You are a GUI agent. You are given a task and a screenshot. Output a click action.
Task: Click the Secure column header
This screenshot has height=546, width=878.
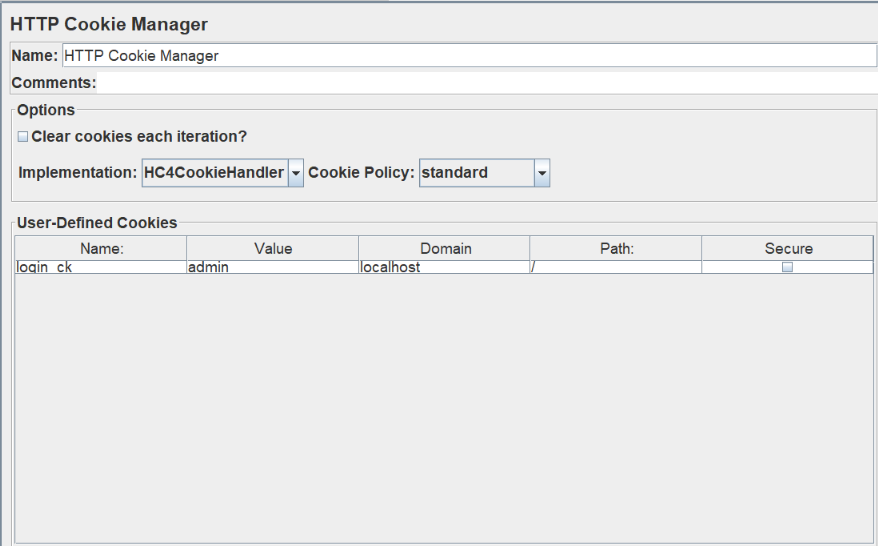[787, 248]
